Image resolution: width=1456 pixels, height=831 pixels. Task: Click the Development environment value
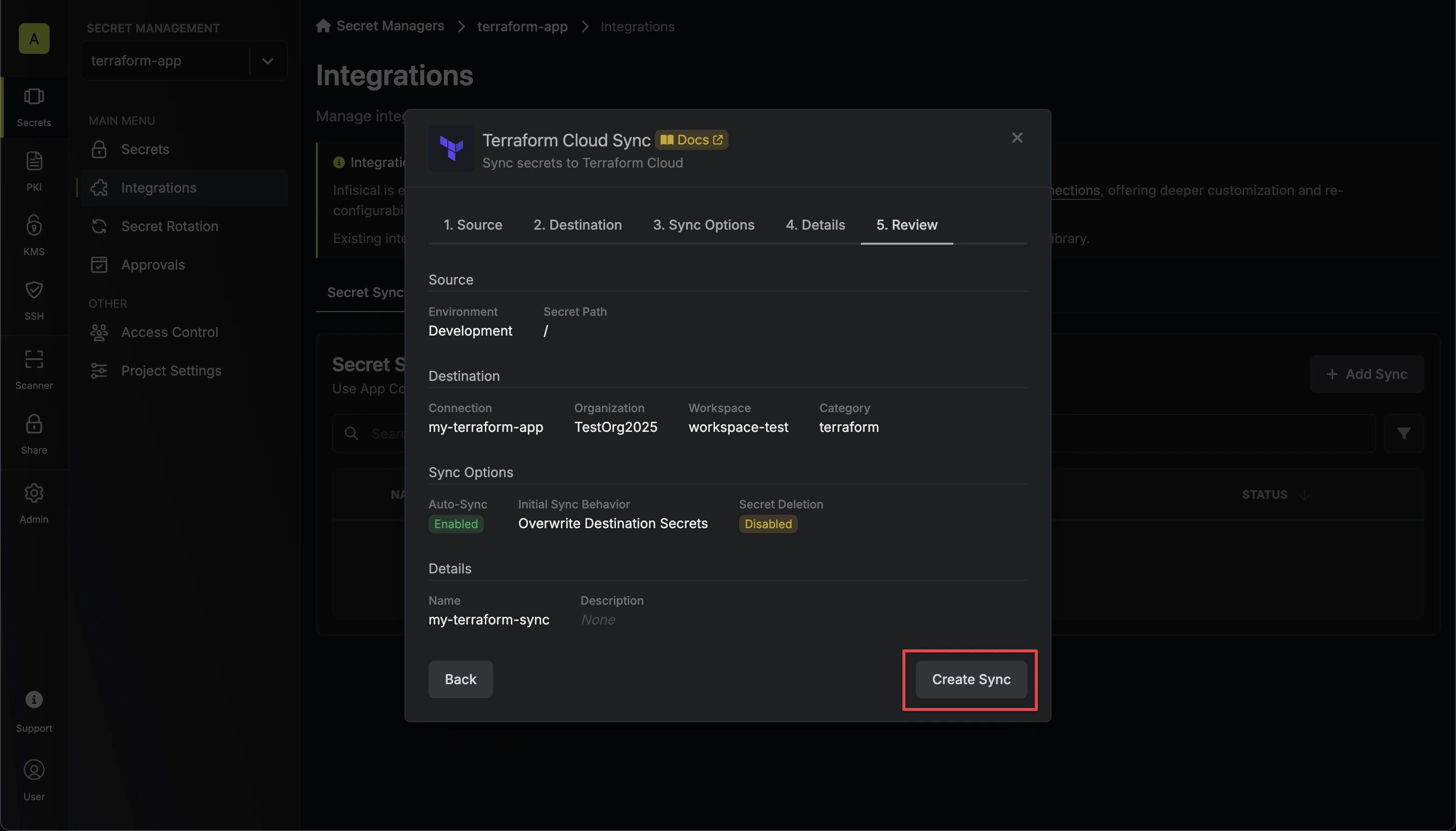[x=470, y=331]
